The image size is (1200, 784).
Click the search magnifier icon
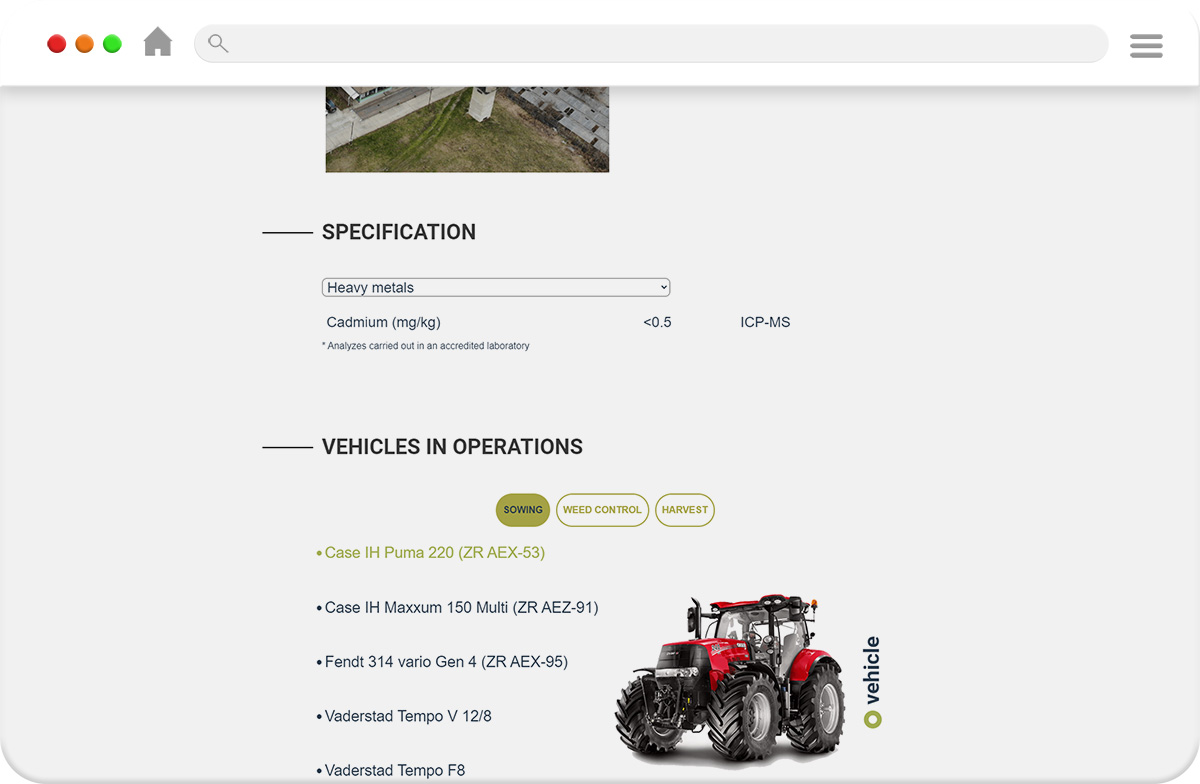[x=218, y=43]
